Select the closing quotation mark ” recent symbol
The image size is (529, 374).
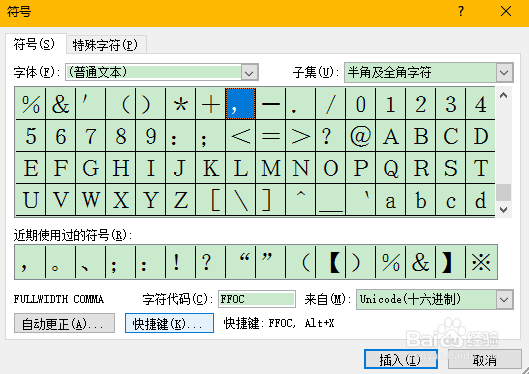[x=270, y=262]
